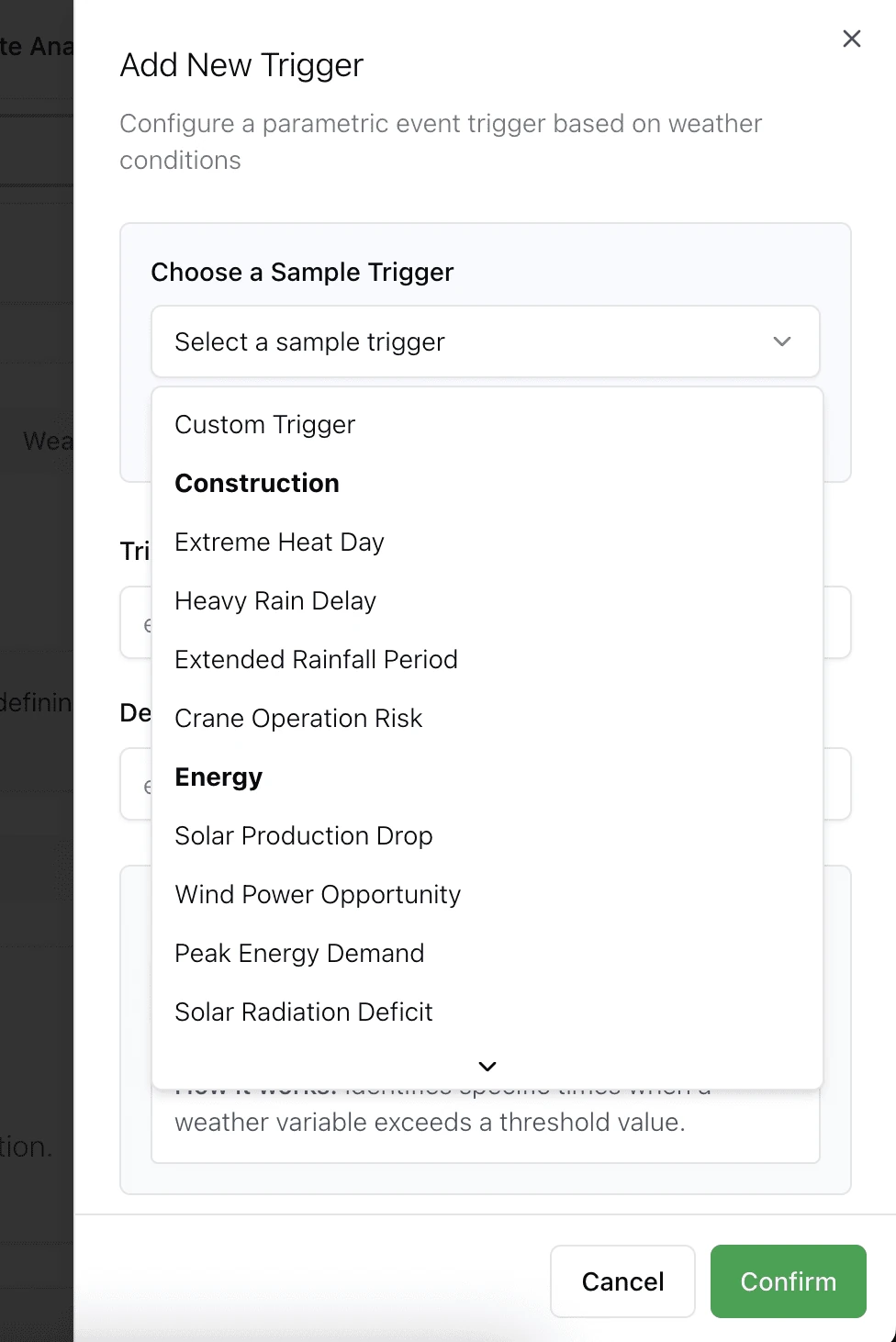896x1342 pixels.
Task: Select the Custom Trigger option
Action: [x=265, y=425]
